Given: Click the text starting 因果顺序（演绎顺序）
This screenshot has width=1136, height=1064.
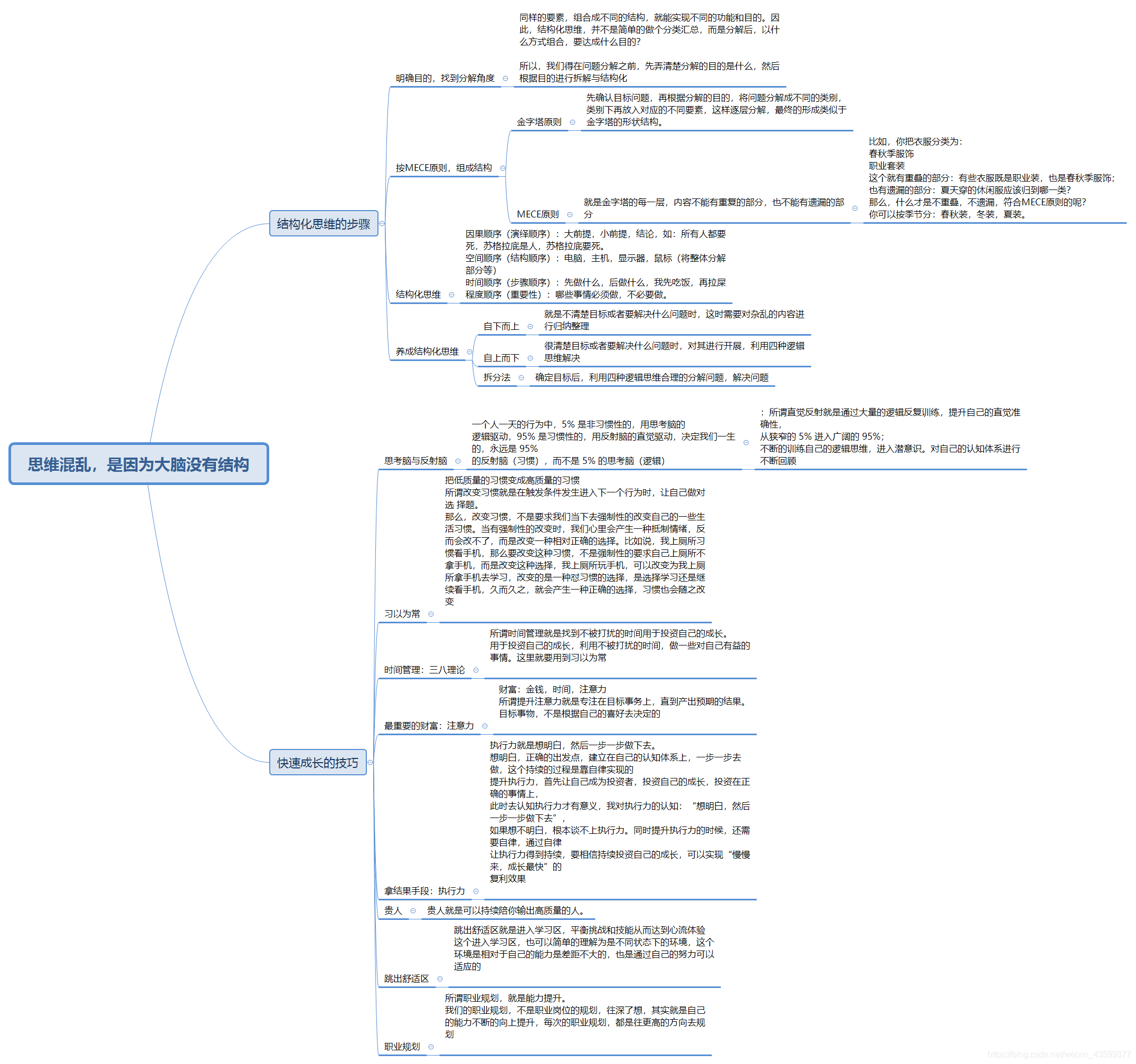Looking at the screenshot, I should pos(595,264).
